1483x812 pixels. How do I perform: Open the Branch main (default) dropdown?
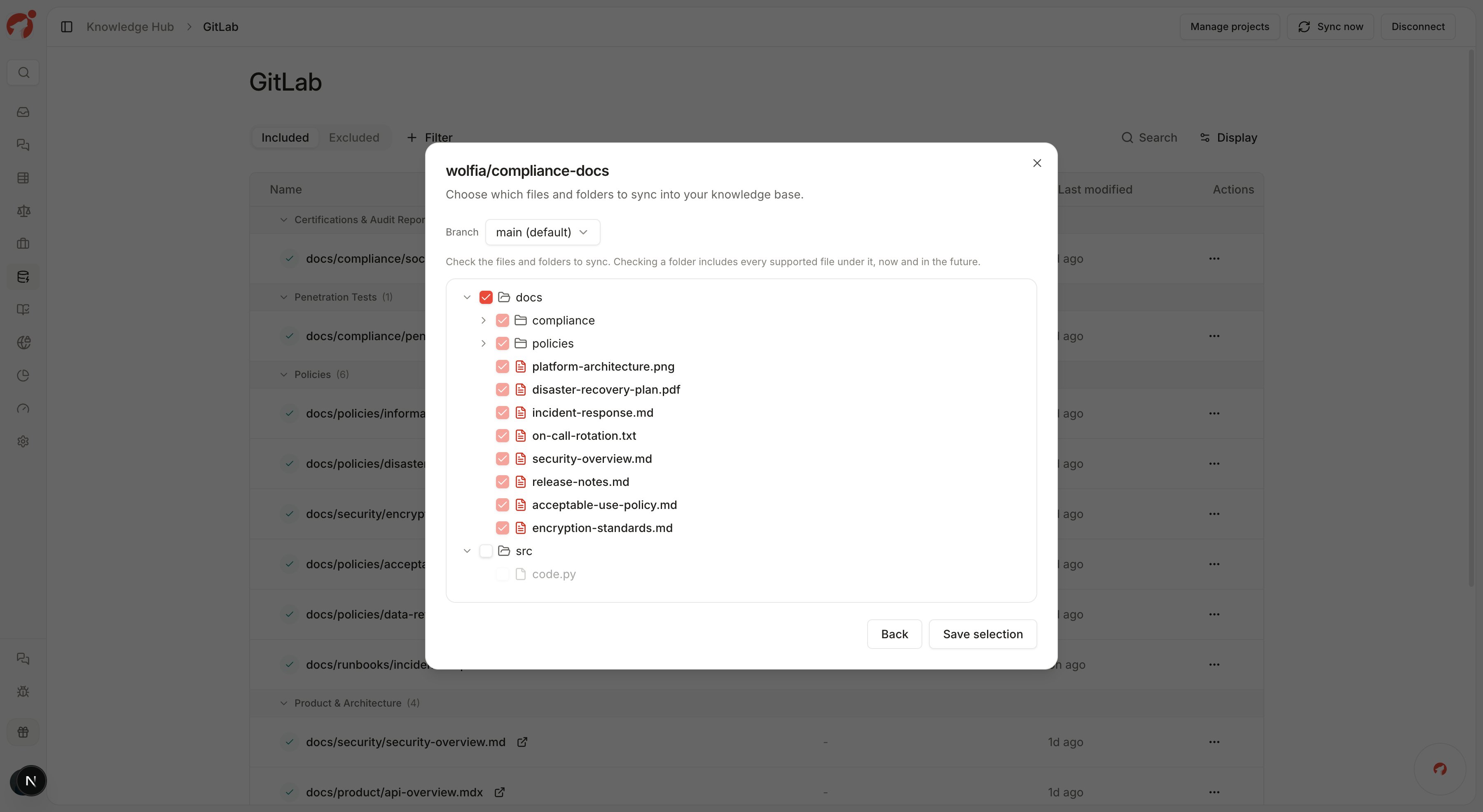(542, 233)
